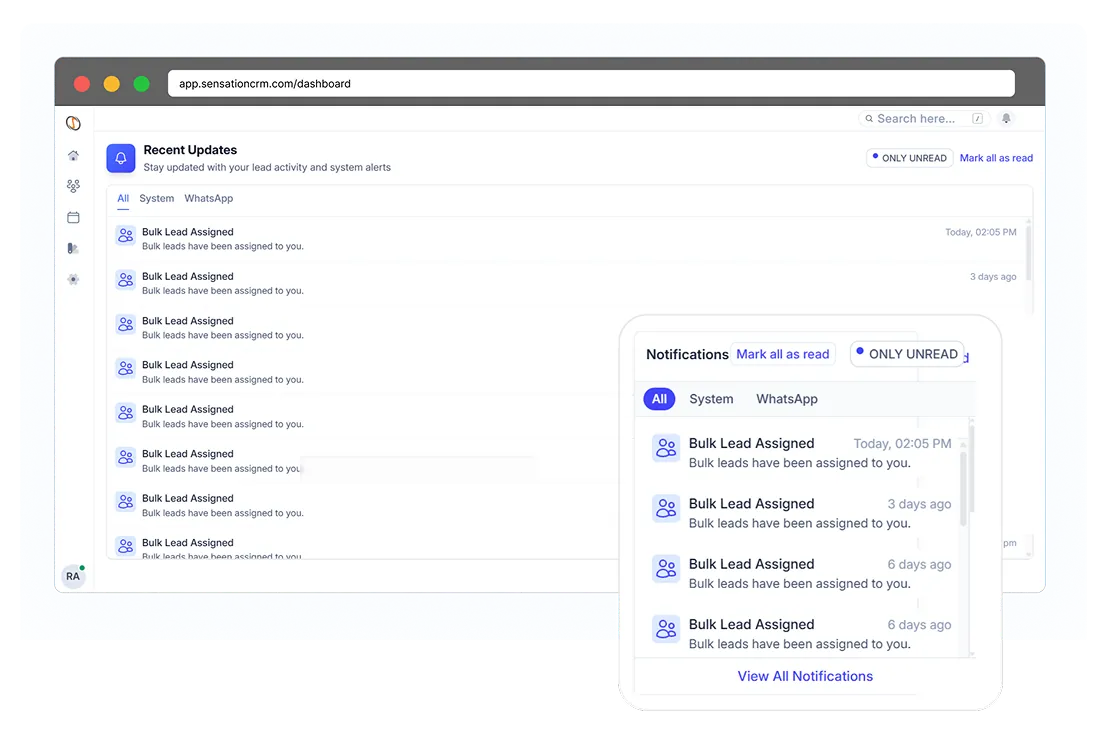Screen dimensions: 1107x747
Task: Open View All Notifications link
Action: click(805, 676)
